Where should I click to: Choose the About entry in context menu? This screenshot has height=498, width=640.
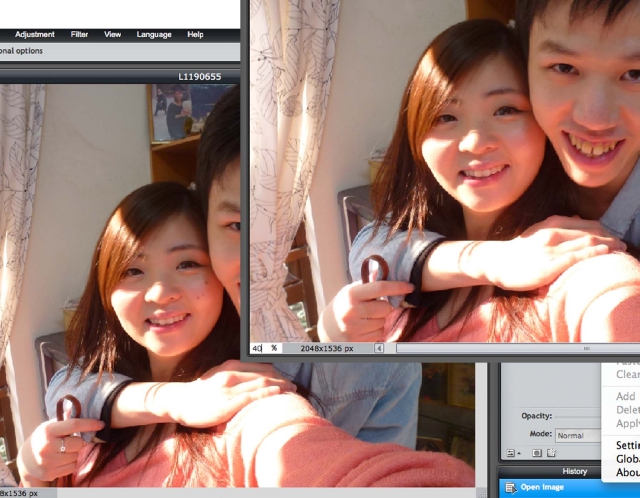pos(627,473)
